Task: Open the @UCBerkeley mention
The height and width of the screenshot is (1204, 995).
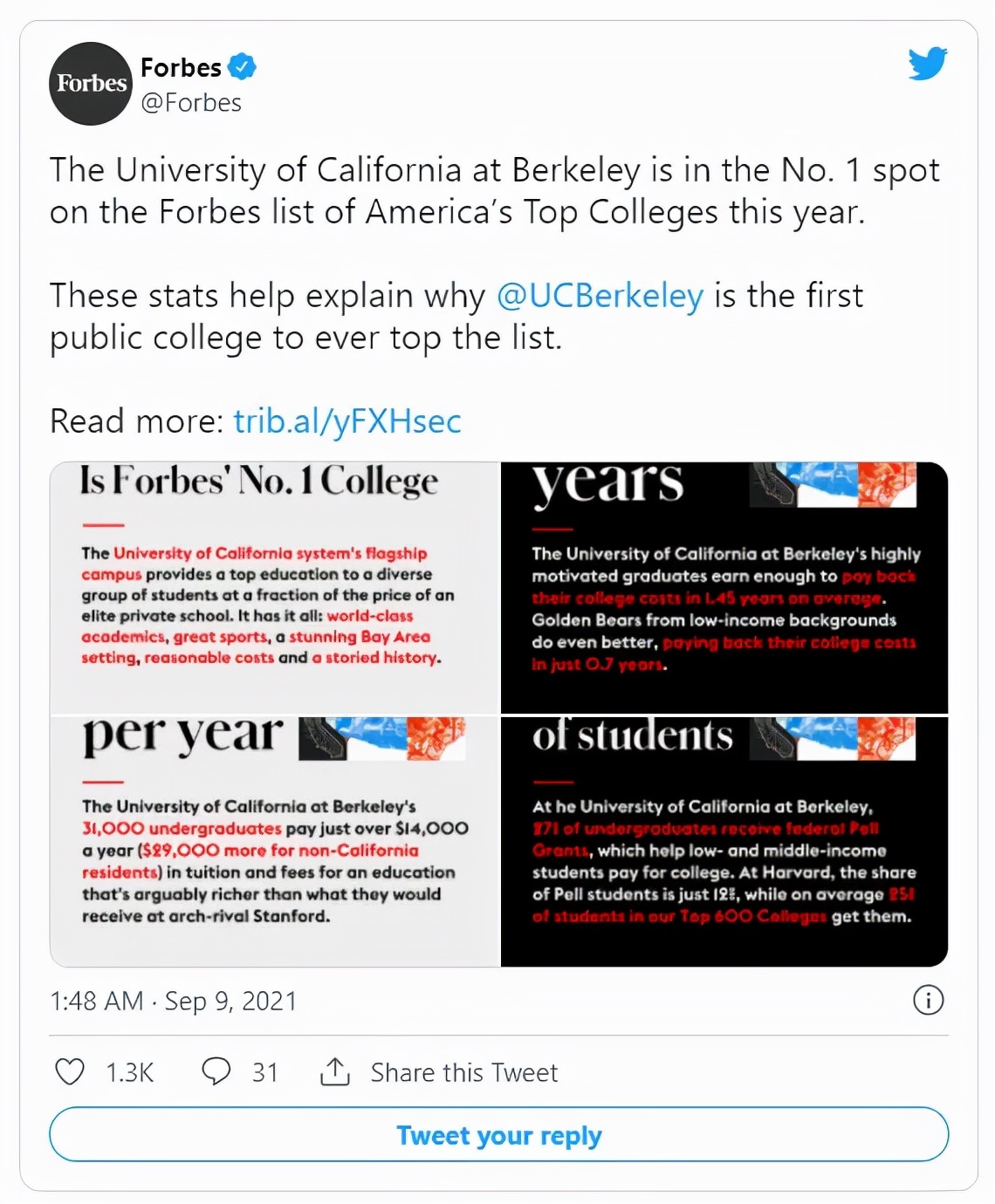Action: point(600,296)
